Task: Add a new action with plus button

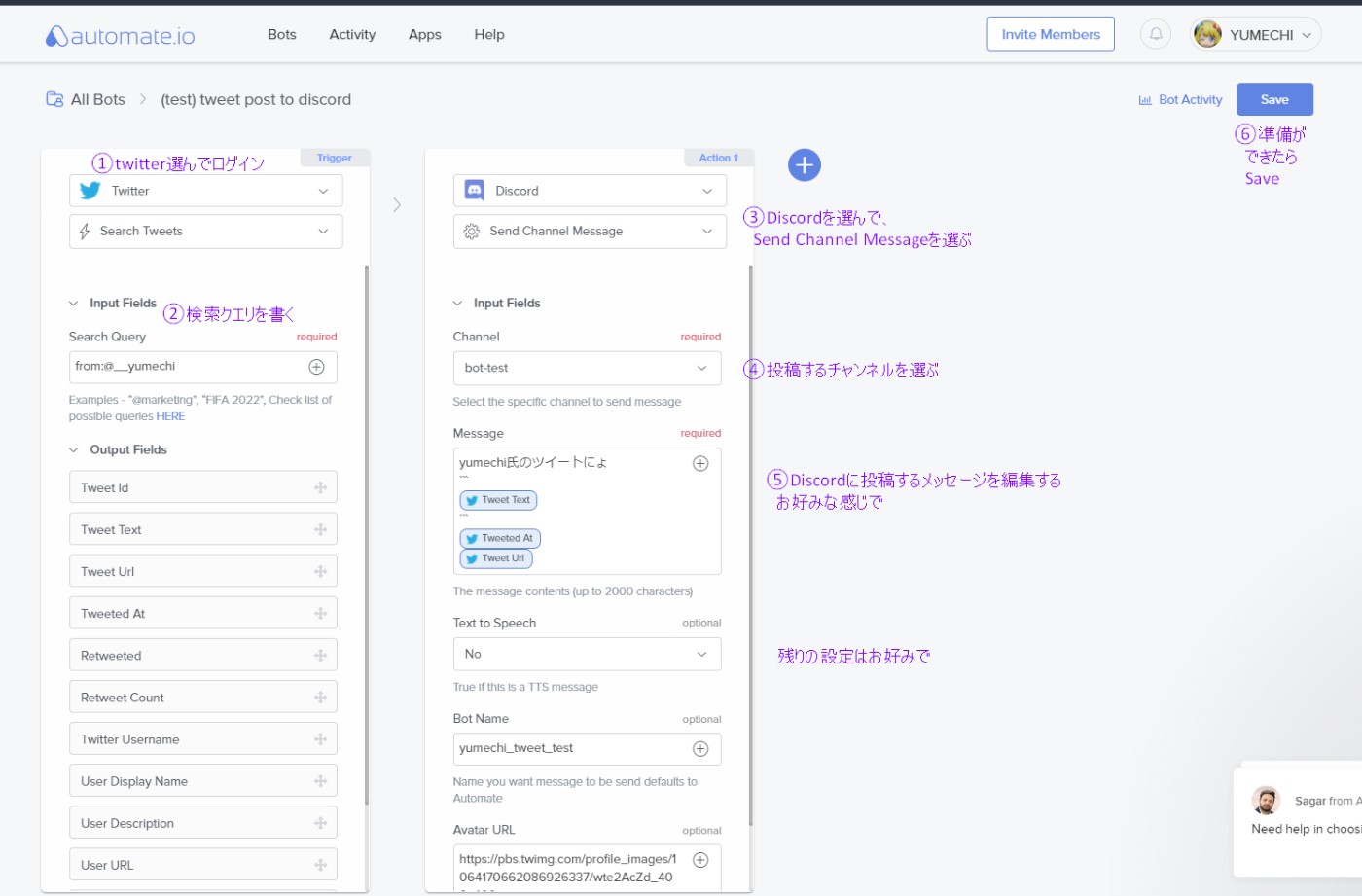Action: pyautogui.click(x=805, y=165)
